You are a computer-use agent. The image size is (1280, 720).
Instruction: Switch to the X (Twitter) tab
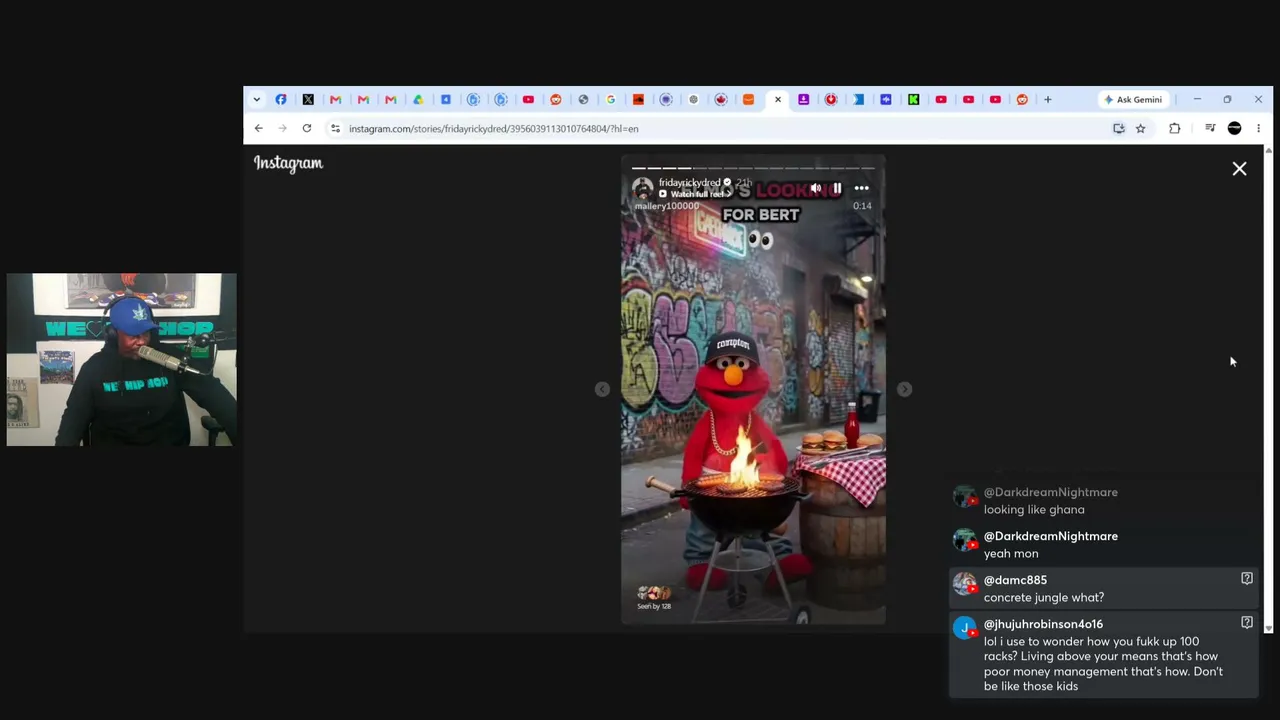(308, 99)
